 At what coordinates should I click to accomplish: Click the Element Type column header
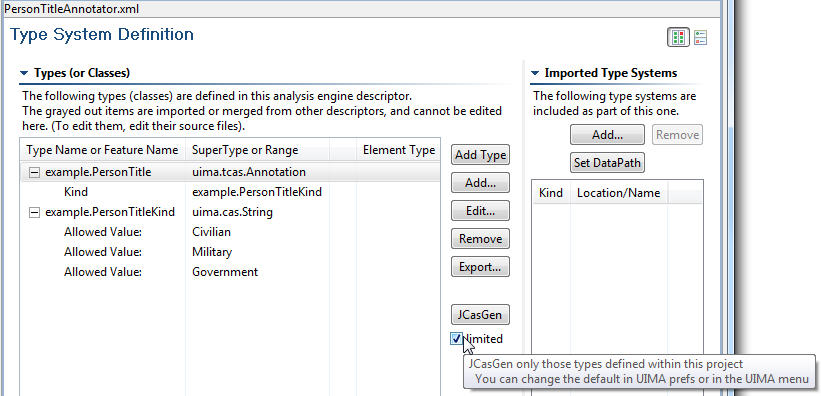pos(398,150)
